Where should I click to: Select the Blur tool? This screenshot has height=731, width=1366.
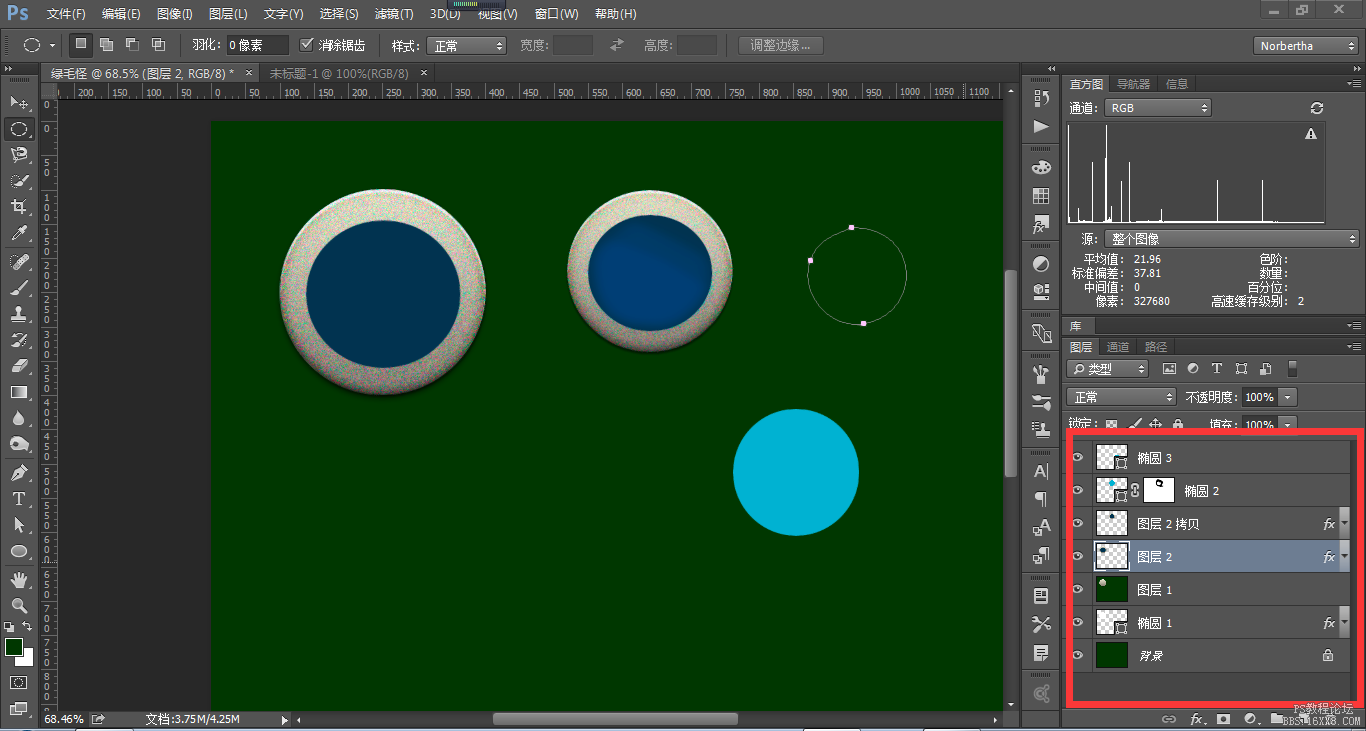click(19, 418)
